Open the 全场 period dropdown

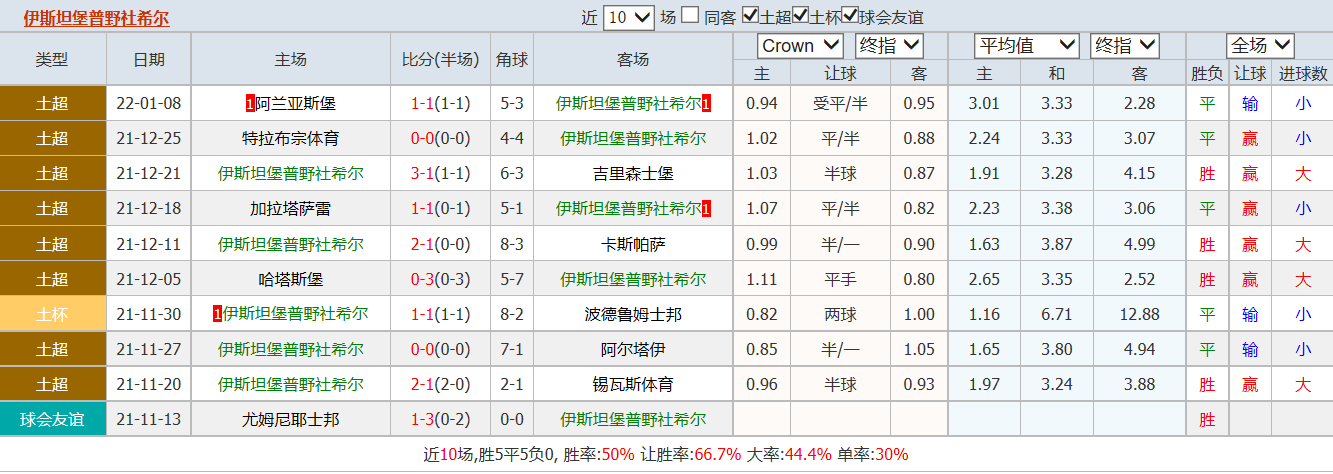point(1260,46)
